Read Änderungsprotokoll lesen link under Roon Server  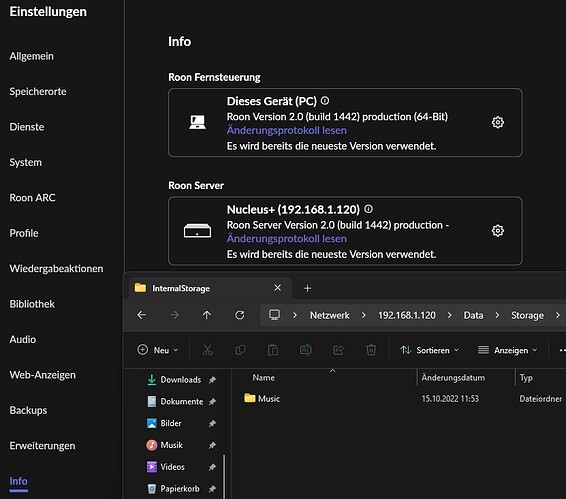click(287, 239)
